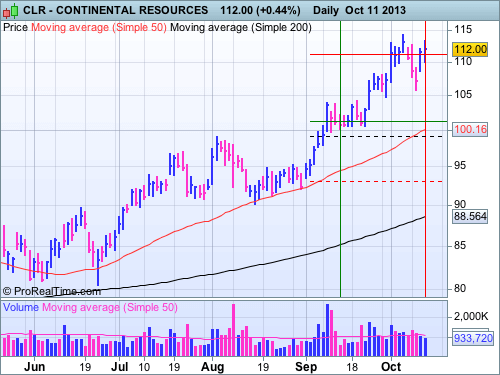Click the Aug label on time axis
The width and height of the screenshot is (500, 375).
212,367
